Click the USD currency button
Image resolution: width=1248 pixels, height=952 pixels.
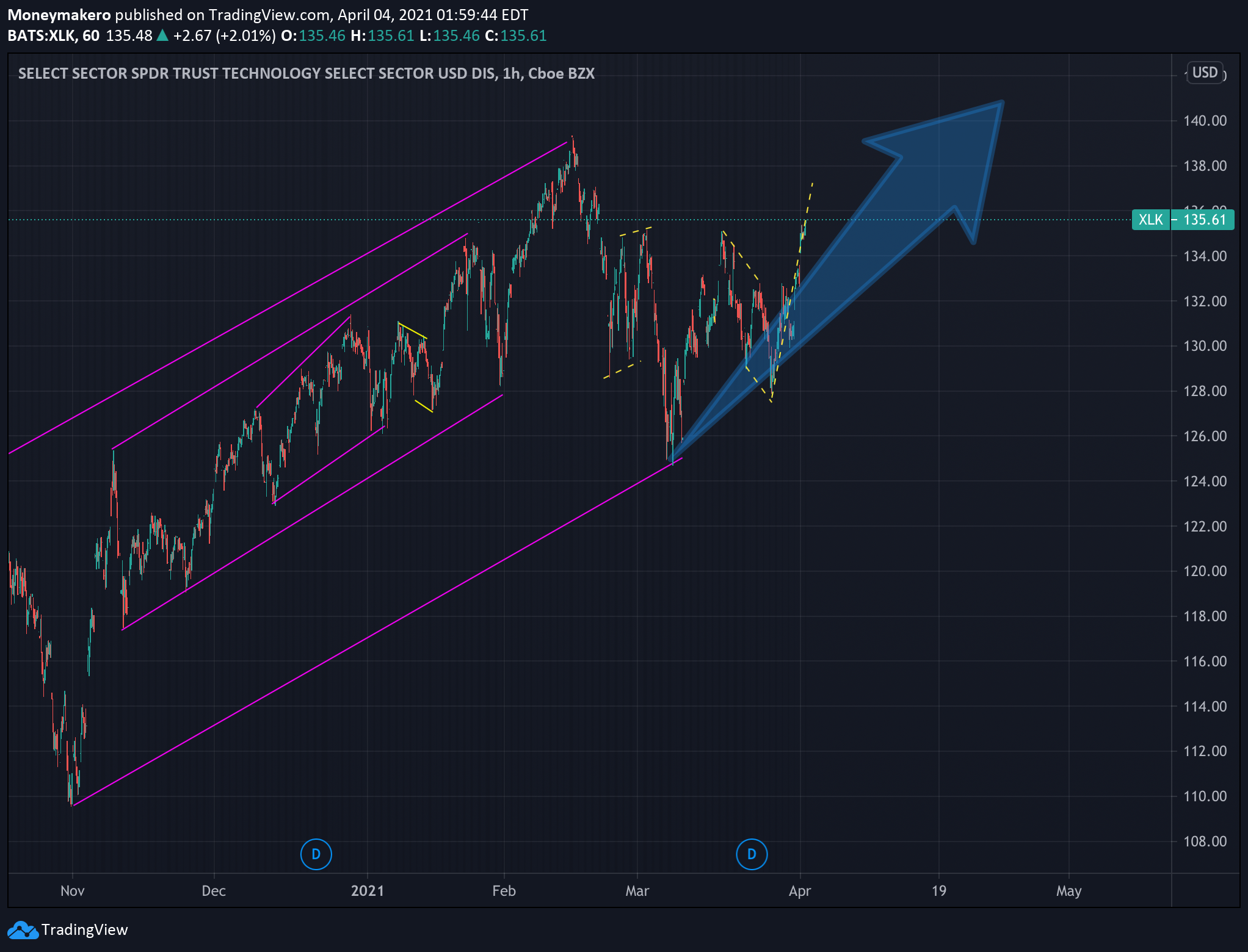coord(1205,73)
